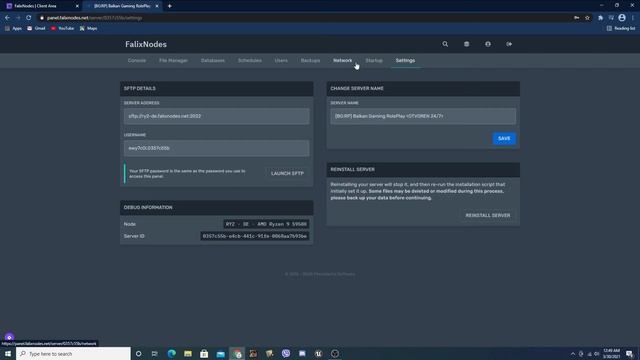Click the REINSTALL SERVER button
The image size is (640, 360).
488,215
